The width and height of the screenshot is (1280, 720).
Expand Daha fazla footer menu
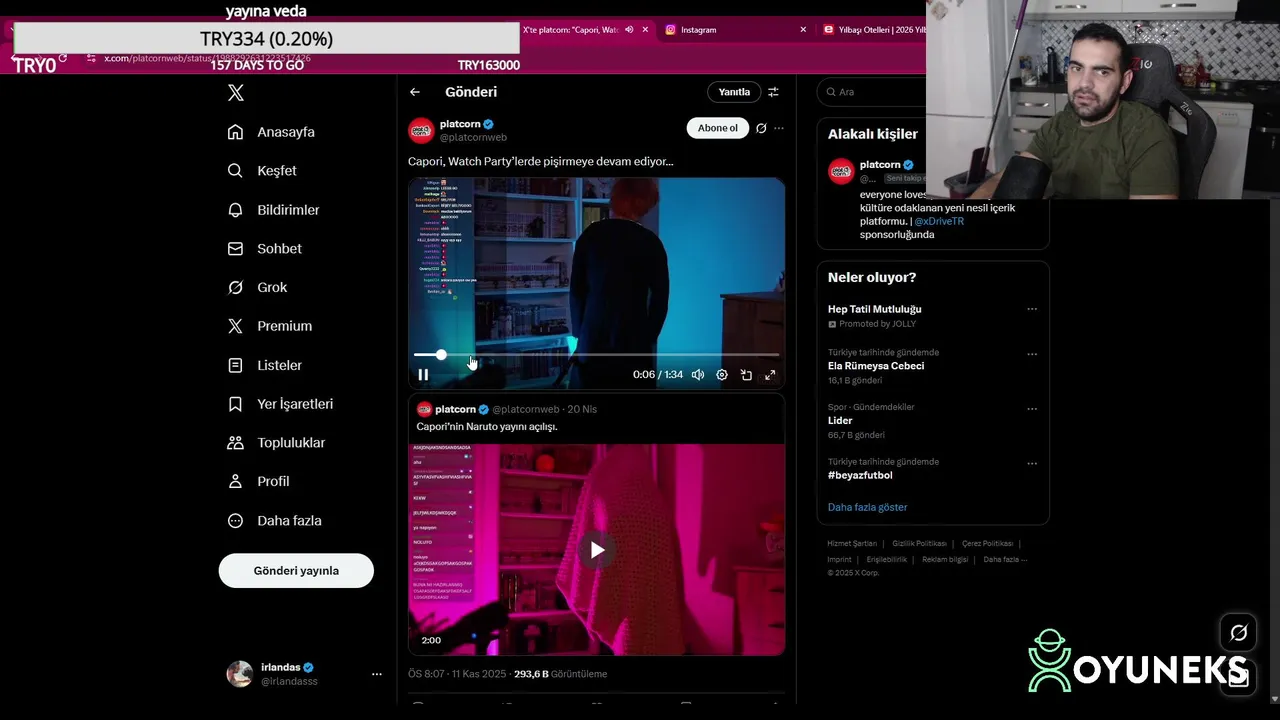click(1005, 560)
